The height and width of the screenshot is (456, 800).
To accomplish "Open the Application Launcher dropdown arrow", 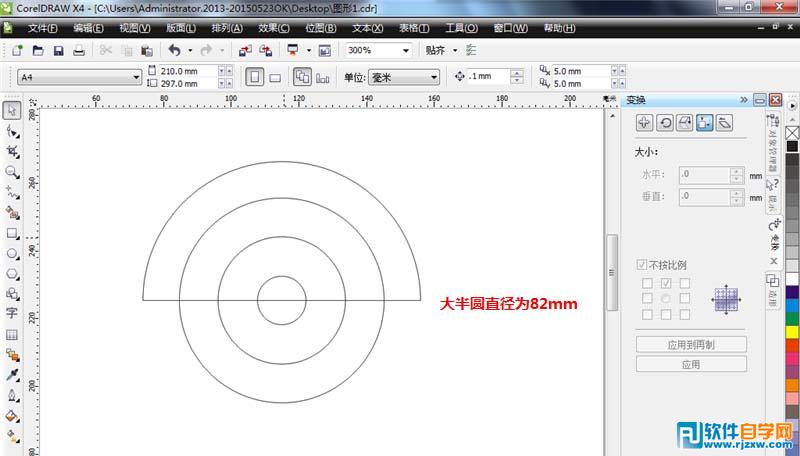I will 308,50.
